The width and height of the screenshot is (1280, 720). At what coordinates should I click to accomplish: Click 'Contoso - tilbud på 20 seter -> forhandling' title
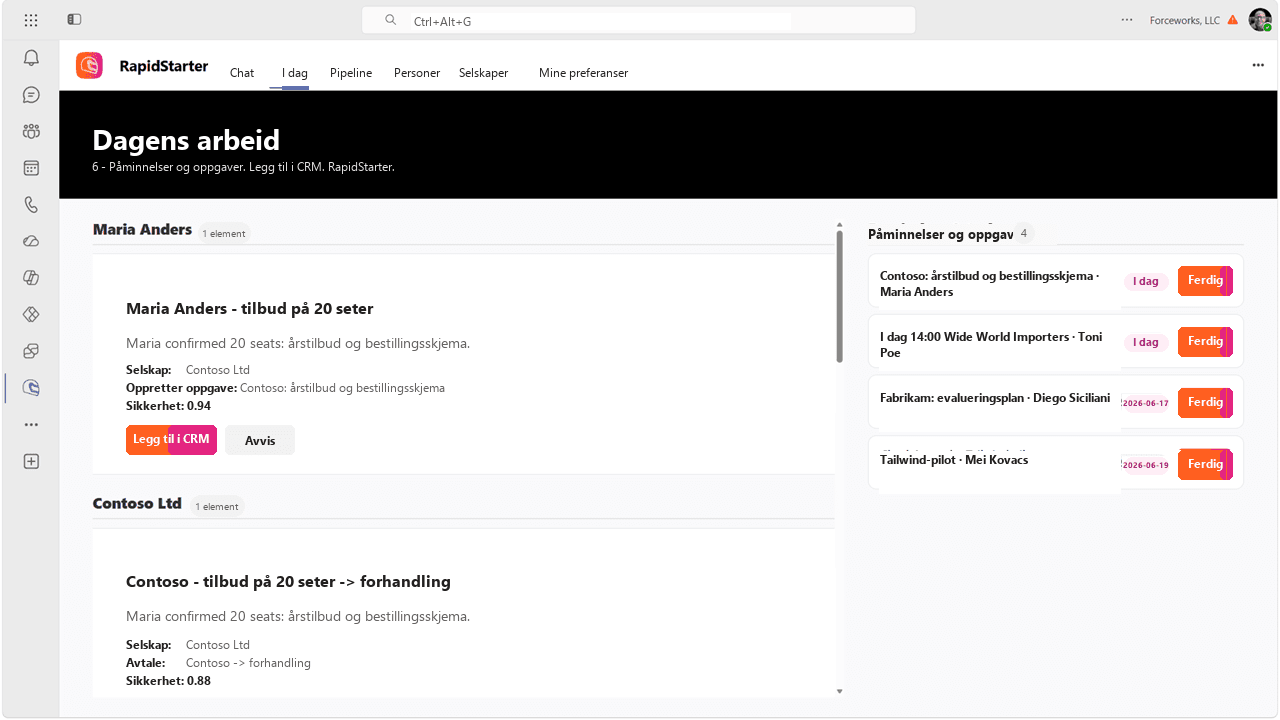(288, 582)
